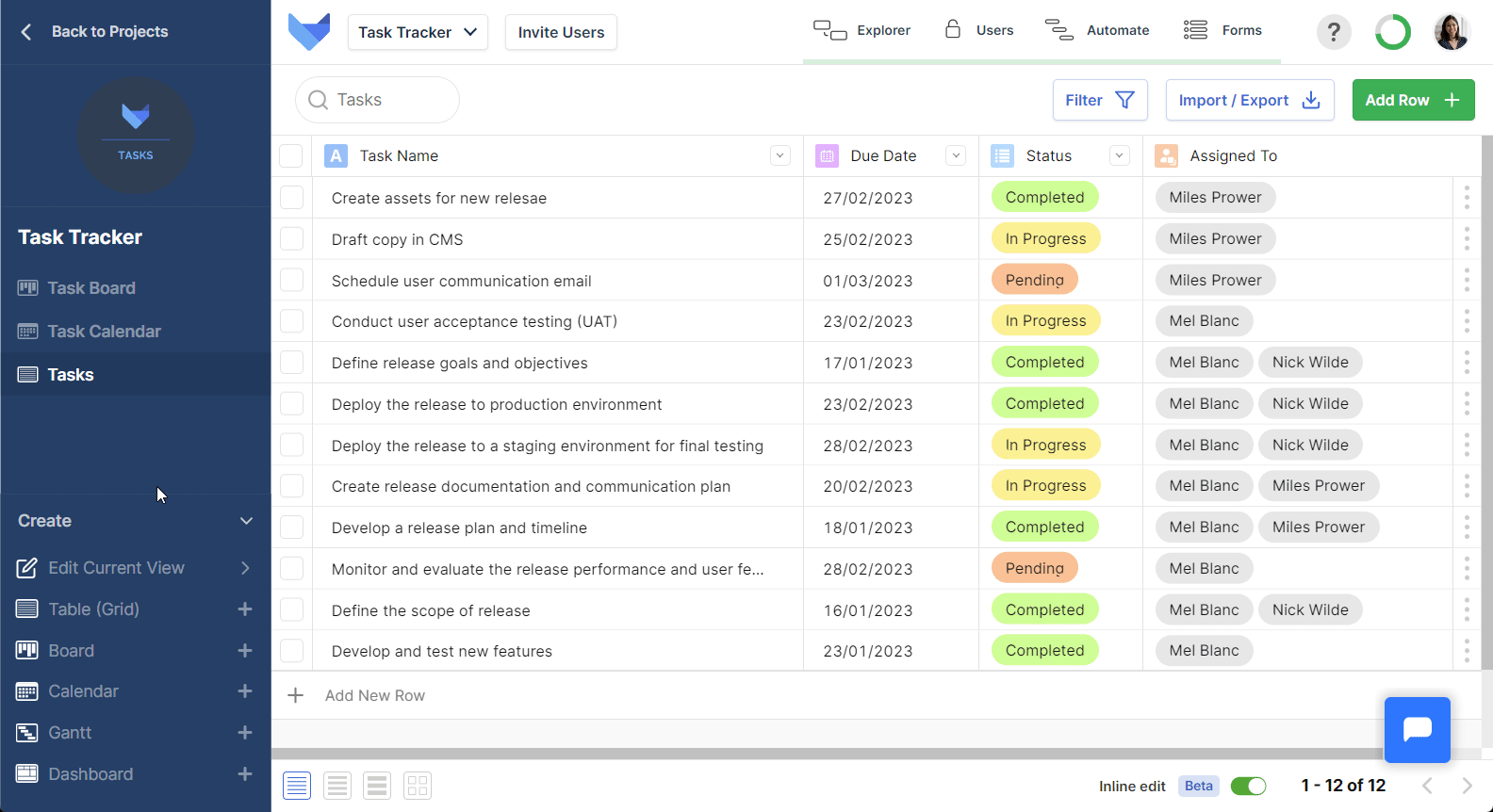Click the green Add Row button

click(1413, 100)
